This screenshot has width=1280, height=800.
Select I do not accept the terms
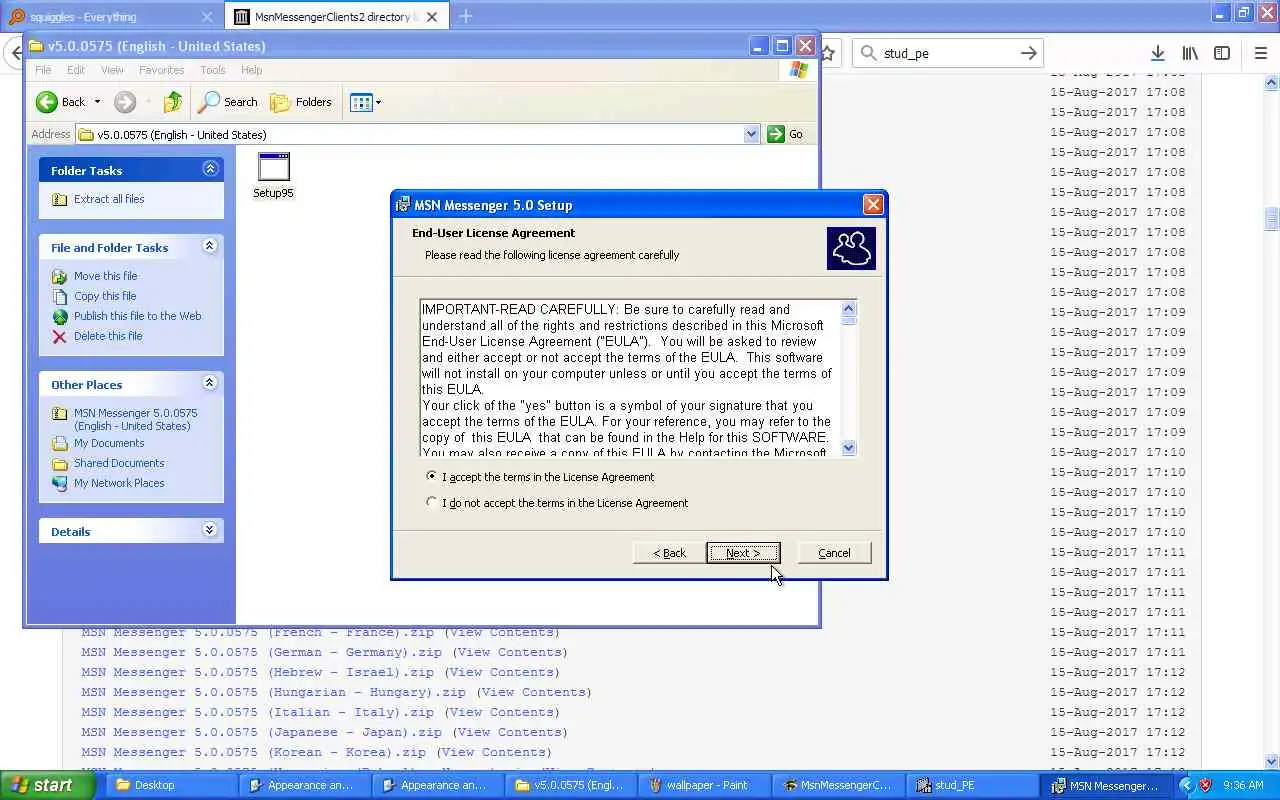coord(431,502)
